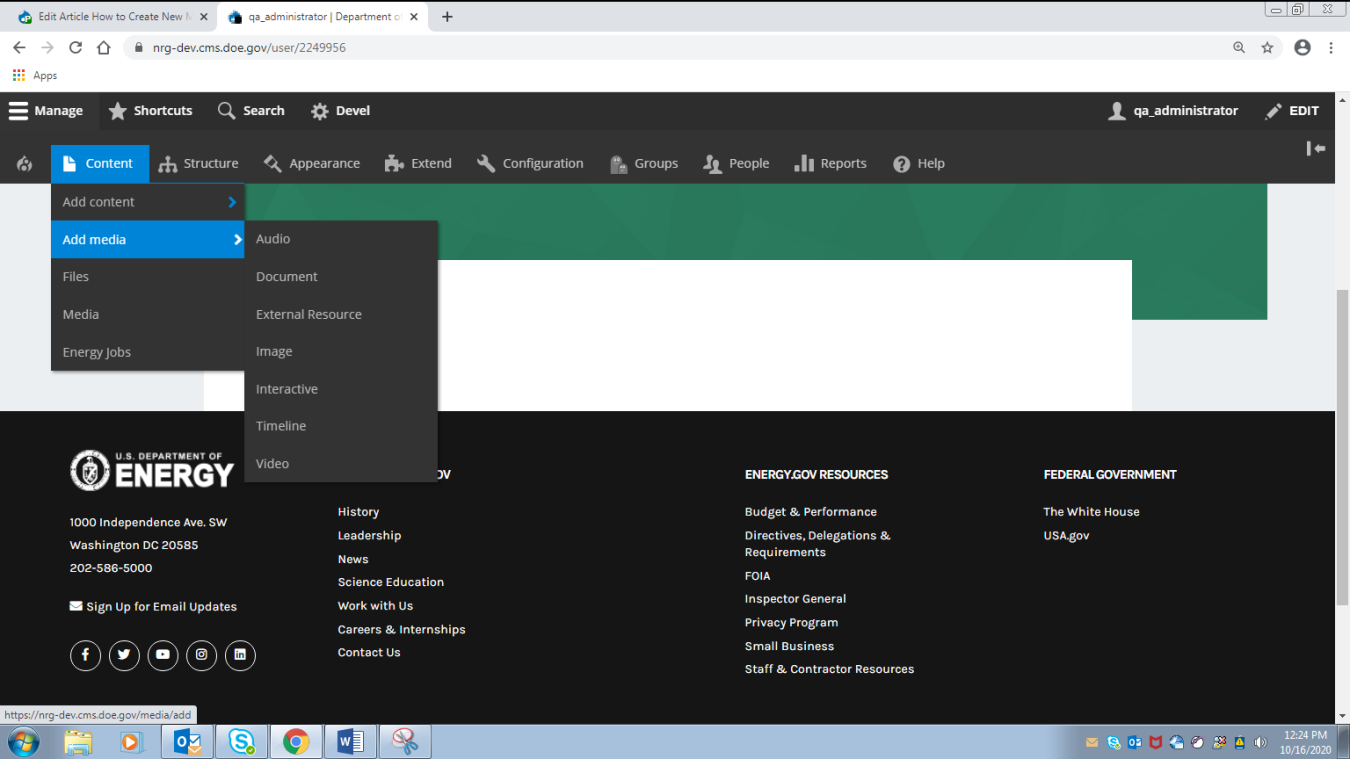The height and width of the screenshot is (759, 1350).
Task: Click the browser home icon
Action: (103, 47)
